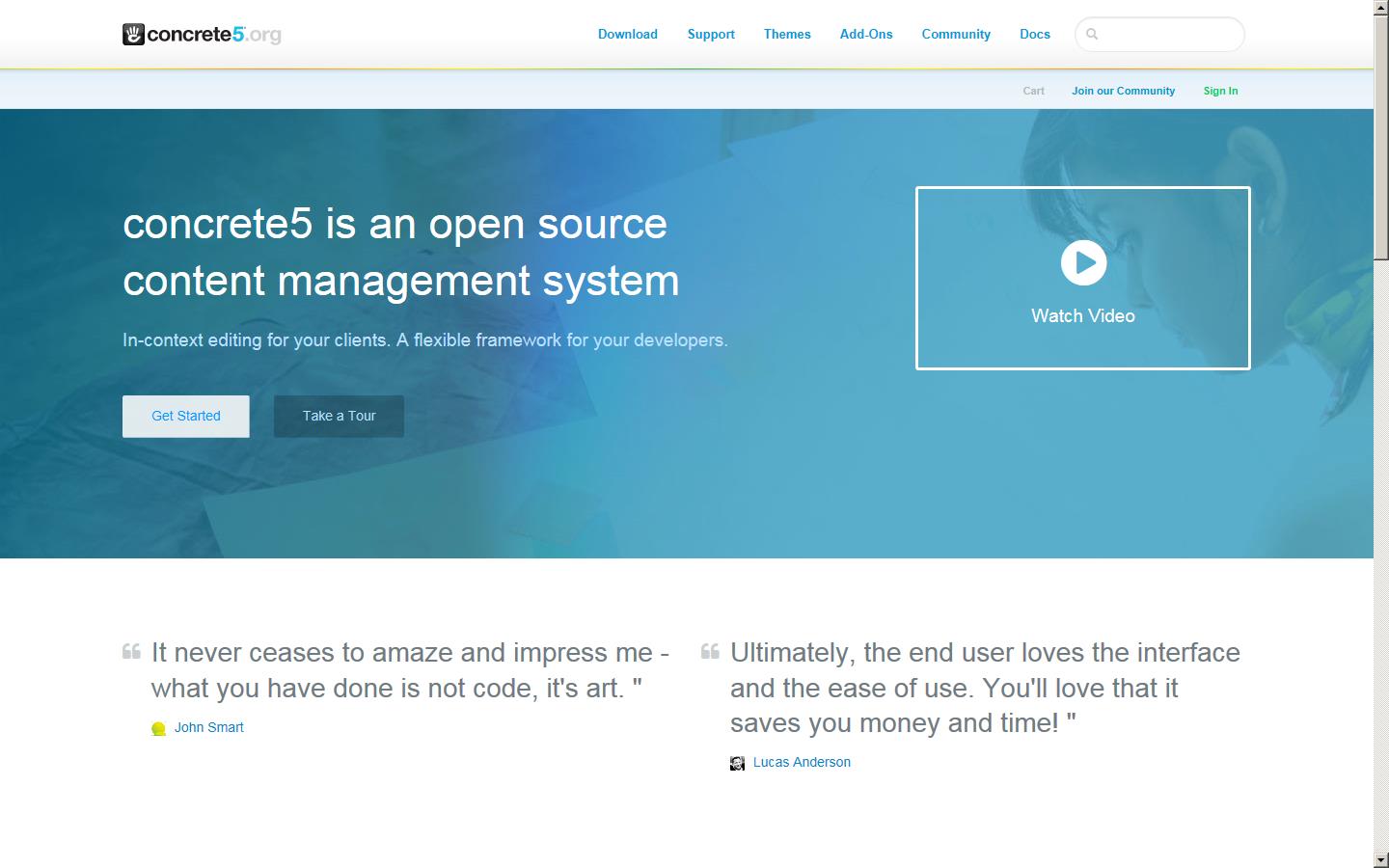Click the browser scrollbar up arrow
This screenshot has width=1389, height=868.
tap(1380, 8)
